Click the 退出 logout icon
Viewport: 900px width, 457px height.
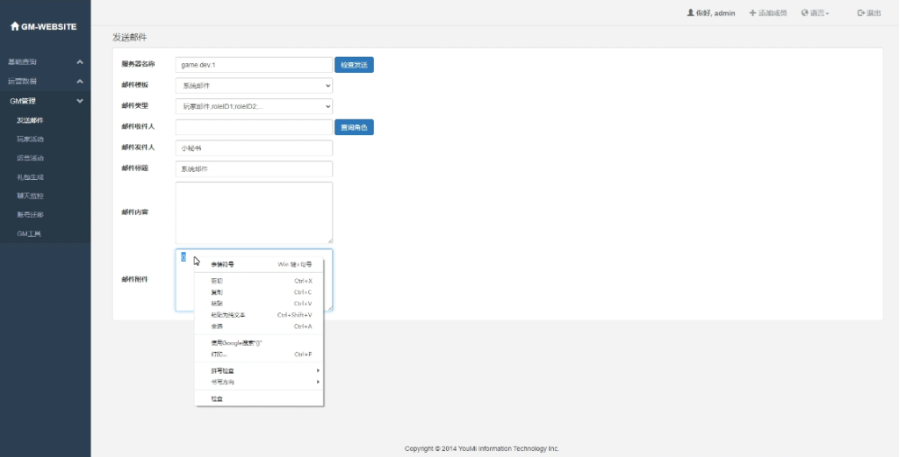pos(860,13)
